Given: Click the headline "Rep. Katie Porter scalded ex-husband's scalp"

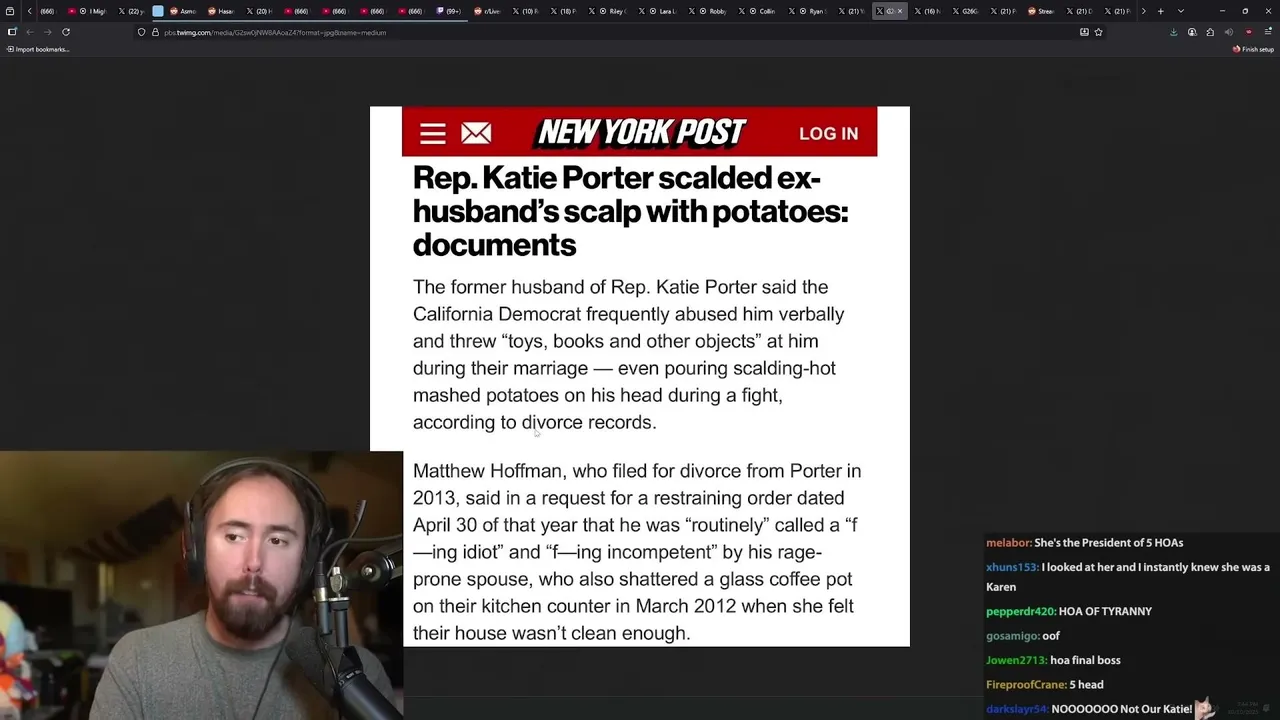Looking at the screenshot, I should 630,211.
